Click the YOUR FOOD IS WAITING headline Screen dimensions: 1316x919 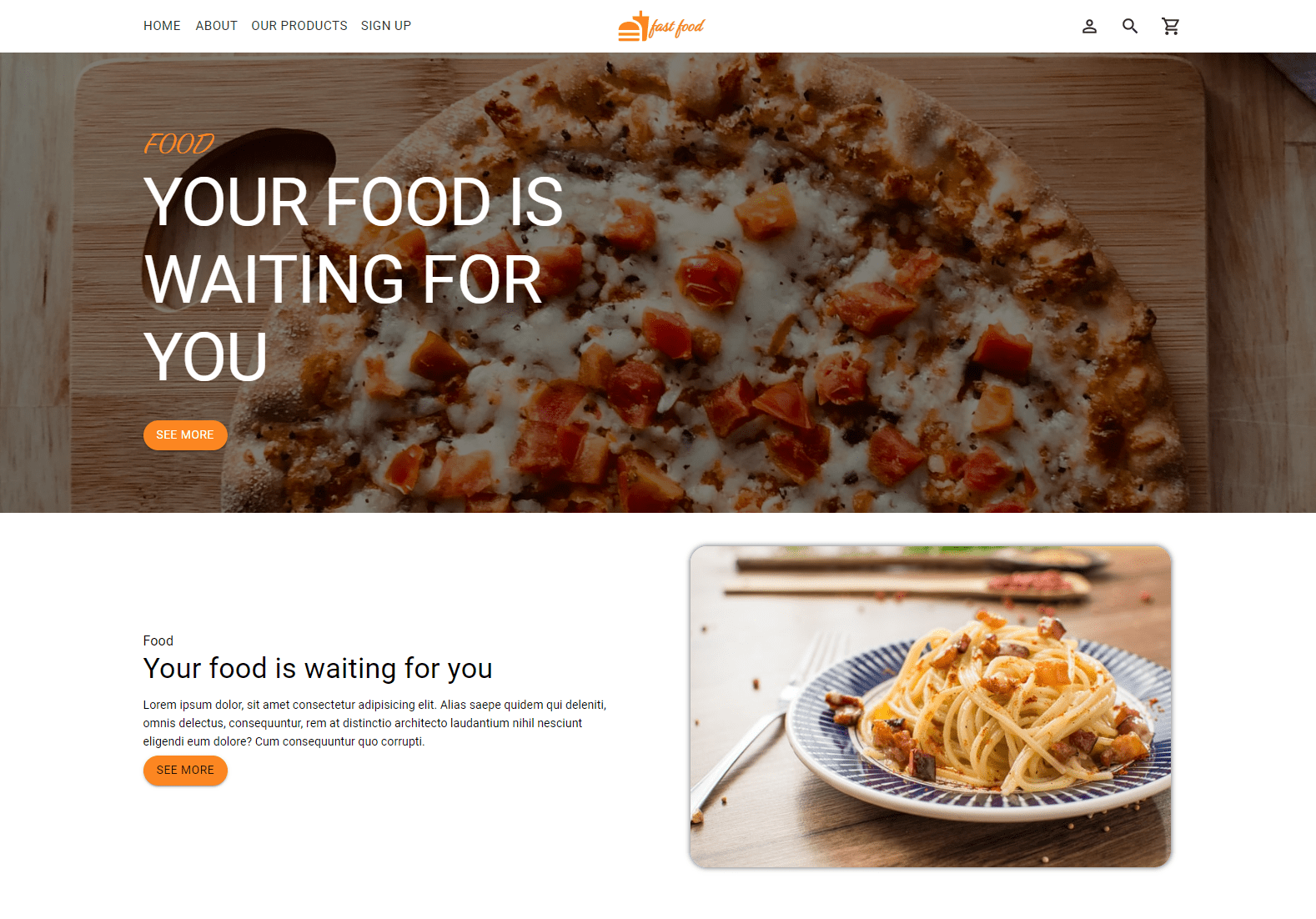[354, 279]
